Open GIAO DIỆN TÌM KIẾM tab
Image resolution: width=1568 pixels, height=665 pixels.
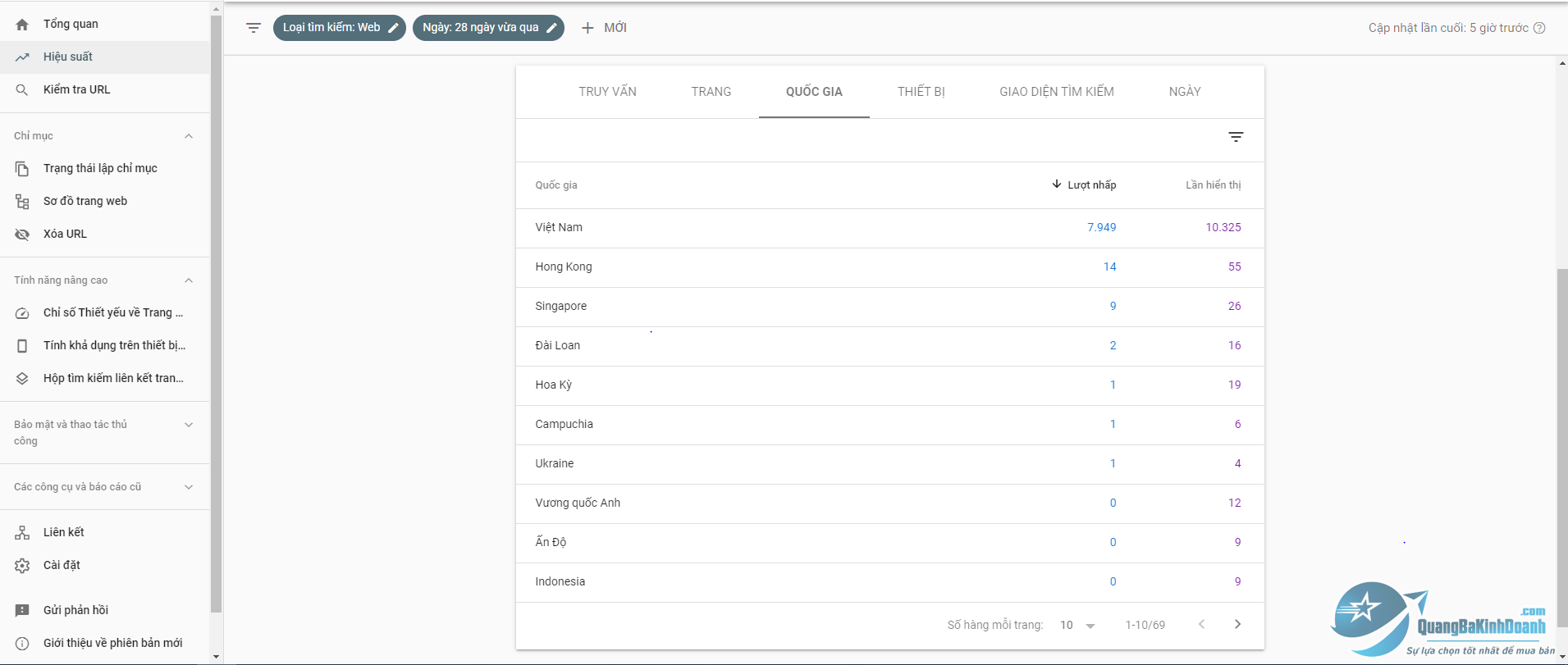coord(1057,92)
